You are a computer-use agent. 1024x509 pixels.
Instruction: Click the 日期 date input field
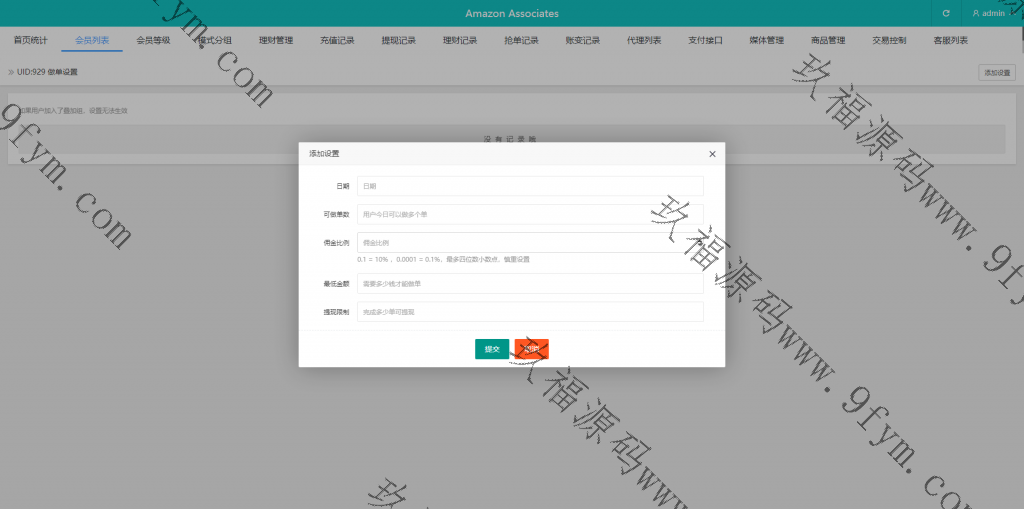(x=530, y=186)
